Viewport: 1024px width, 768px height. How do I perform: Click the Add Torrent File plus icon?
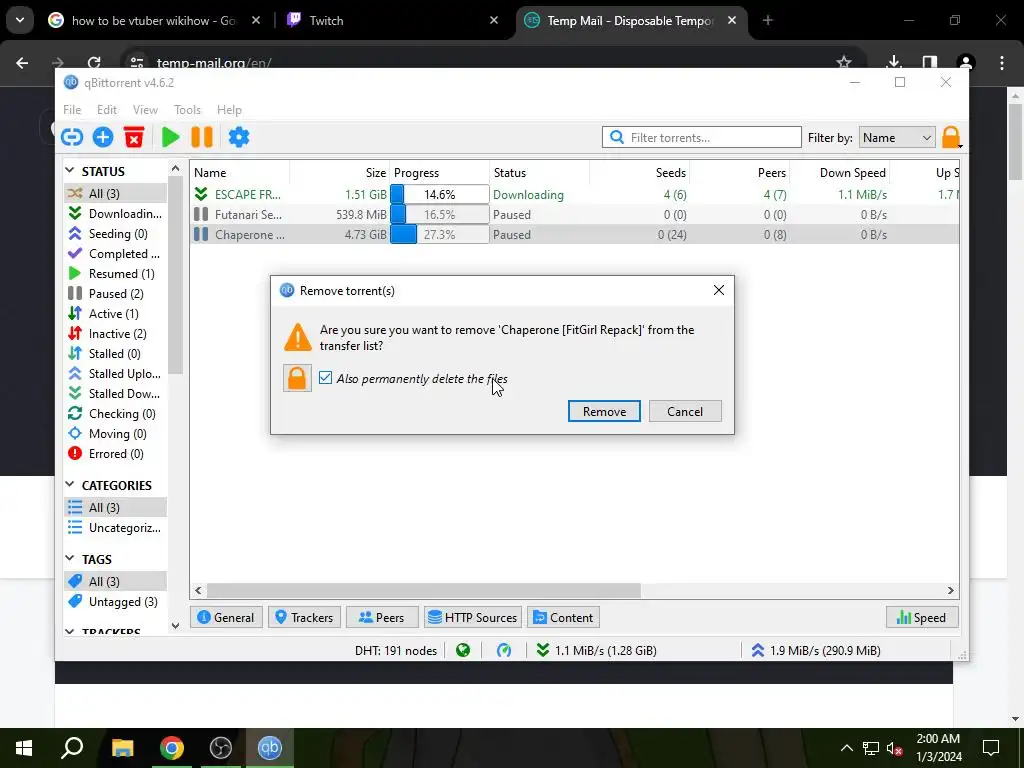pos(103,137)
